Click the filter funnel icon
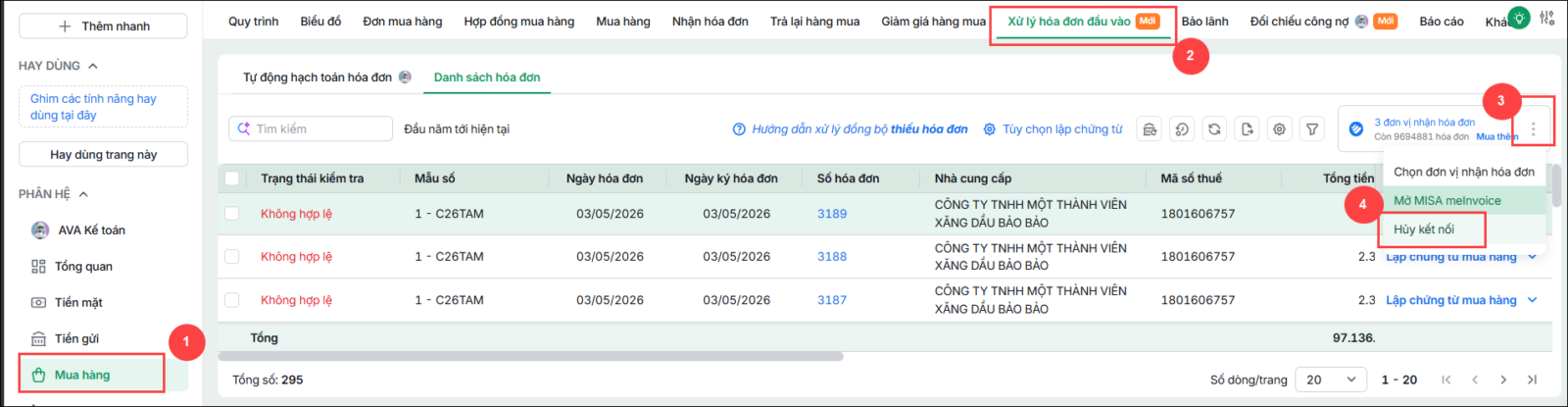This screenshot has height=407, width=1568. pos(1311,128)
